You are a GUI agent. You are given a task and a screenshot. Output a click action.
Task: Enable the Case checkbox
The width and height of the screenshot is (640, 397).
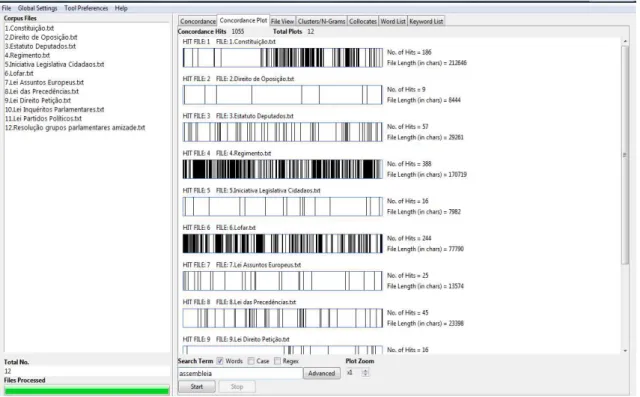[x=251, y=361]
